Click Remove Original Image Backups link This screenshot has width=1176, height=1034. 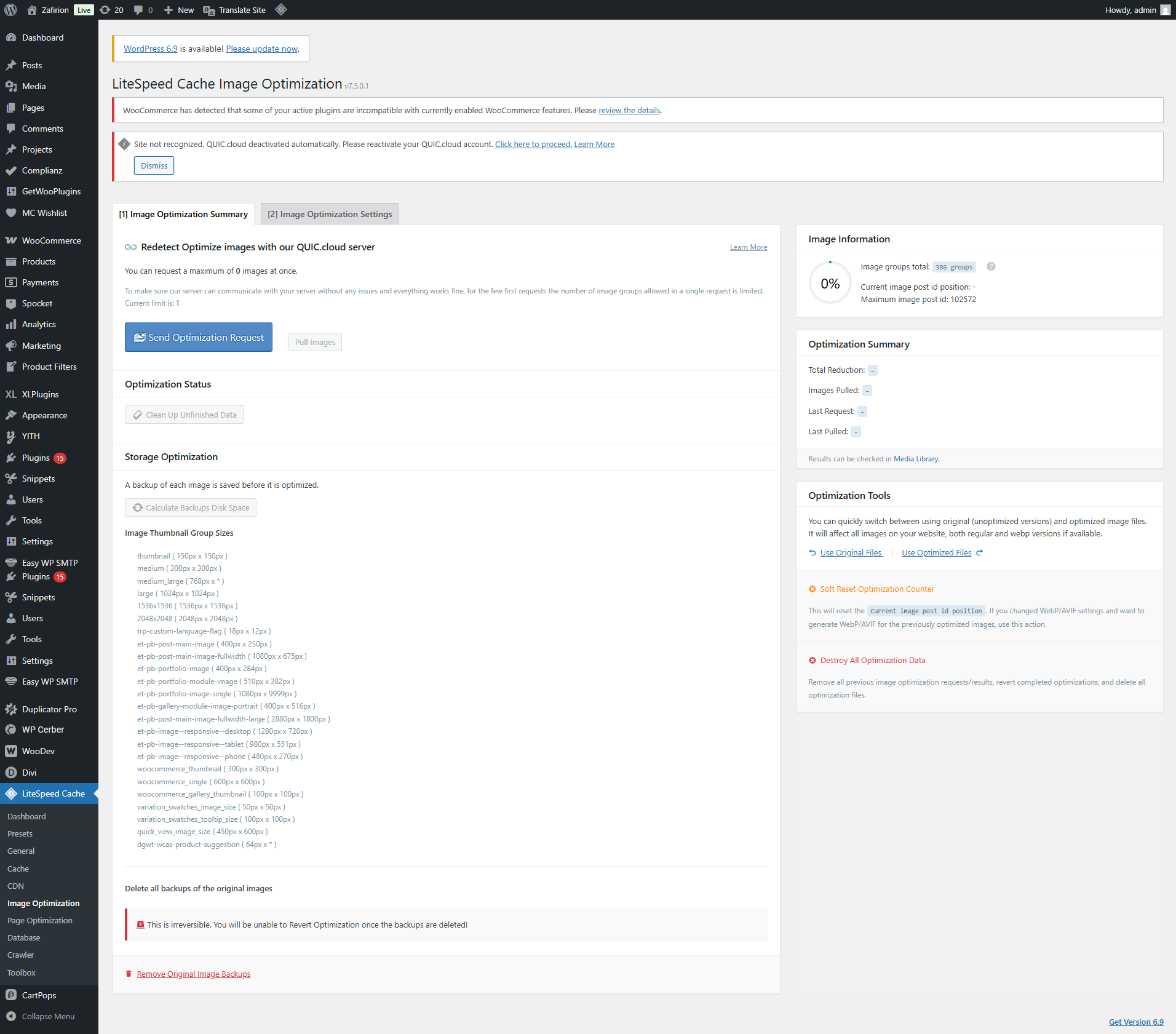pyautogui.click(x=193, y=974)
